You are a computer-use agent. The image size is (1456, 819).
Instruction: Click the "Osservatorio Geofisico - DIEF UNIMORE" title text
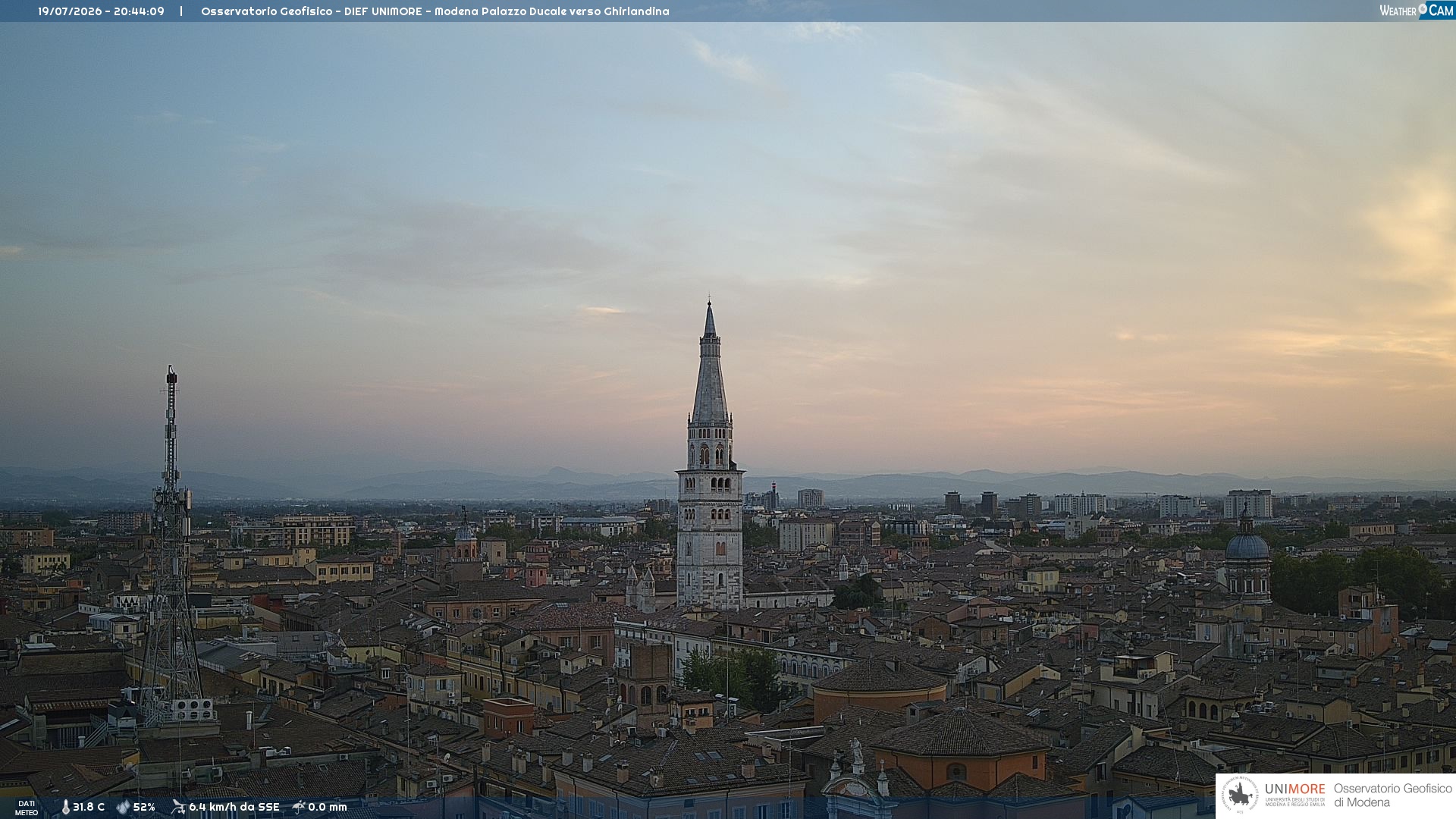pyautogui.click(x=312, y=11)
